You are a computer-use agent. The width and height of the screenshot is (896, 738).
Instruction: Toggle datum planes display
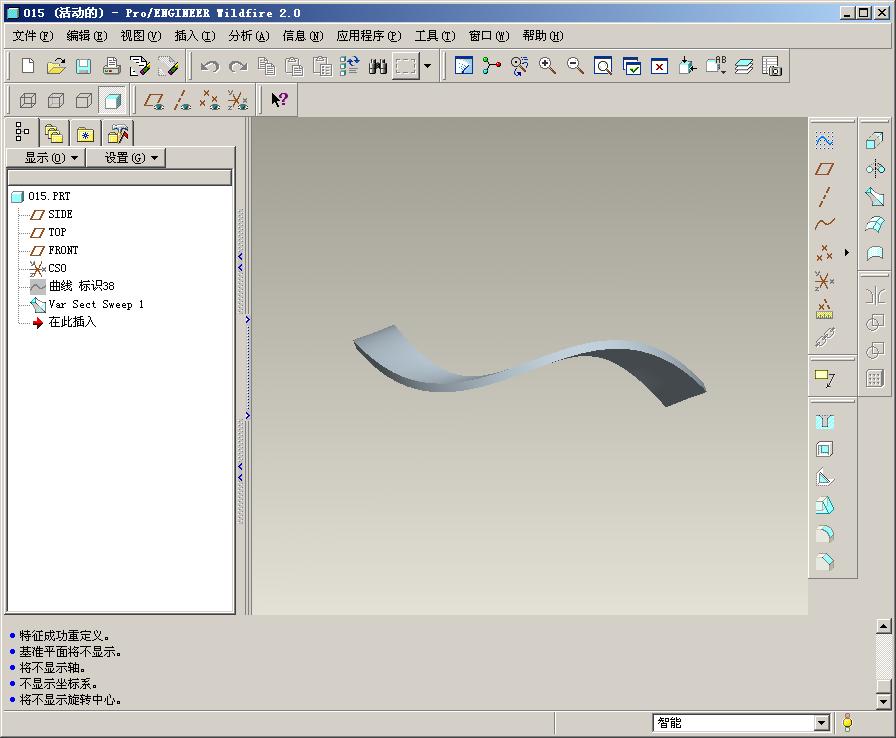click(154, 101)
